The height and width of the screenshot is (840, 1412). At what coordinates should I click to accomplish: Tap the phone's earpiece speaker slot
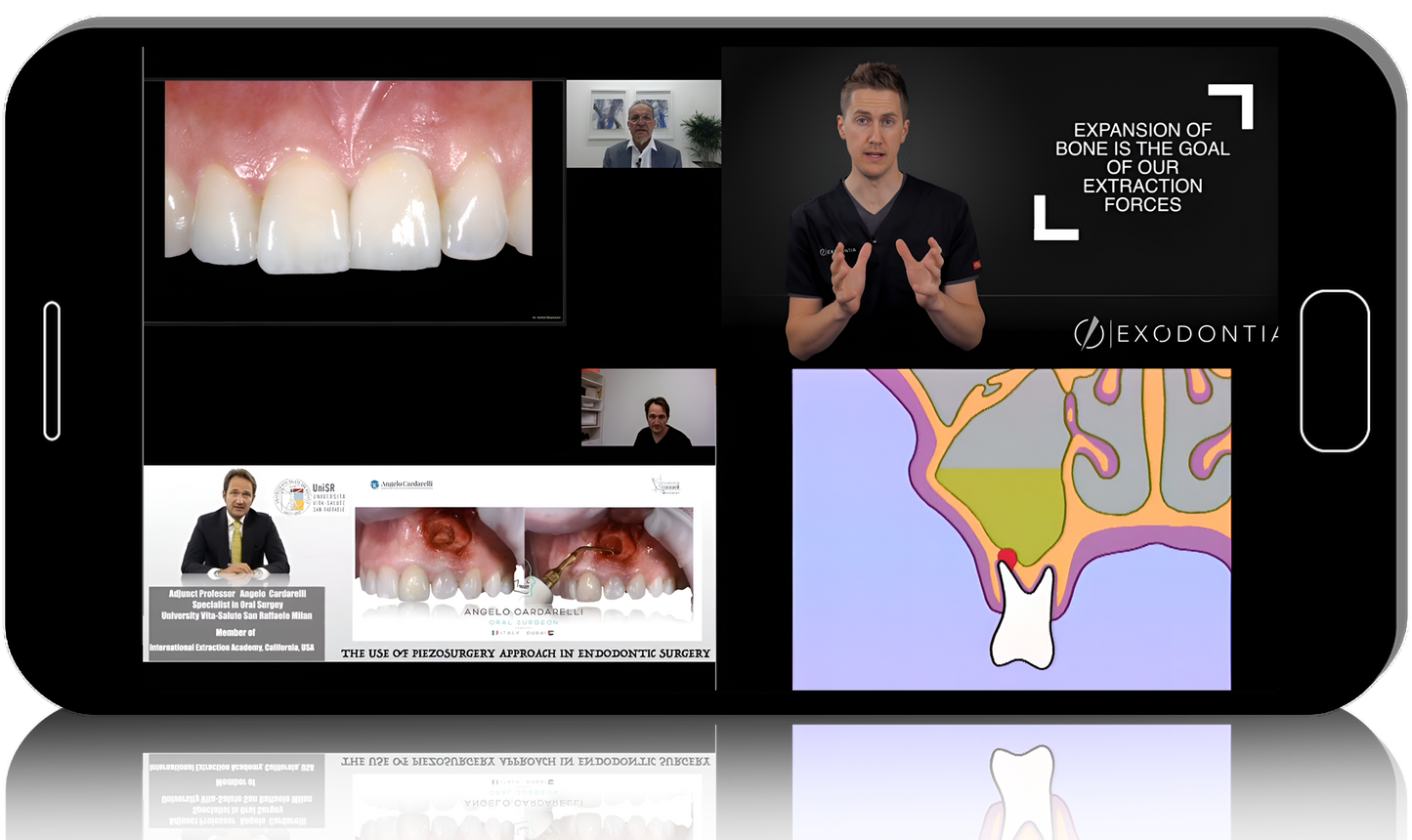tap(53, 371)
